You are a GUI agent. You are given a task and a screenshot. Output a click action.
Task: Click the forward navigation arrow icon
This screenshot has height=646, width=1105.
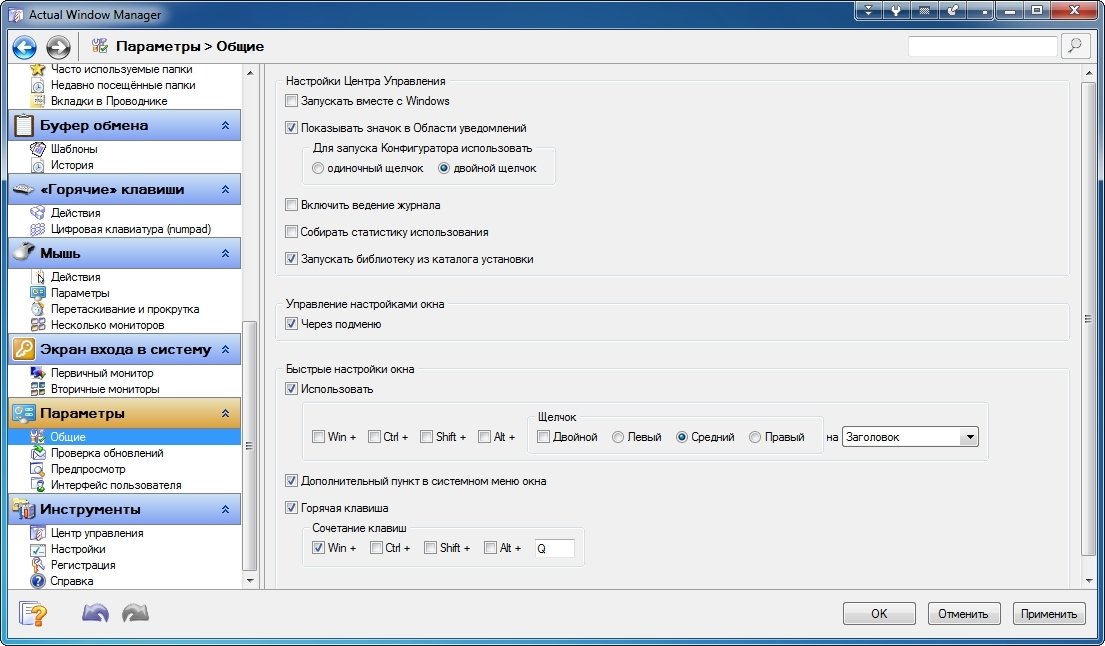pos(58,47)
